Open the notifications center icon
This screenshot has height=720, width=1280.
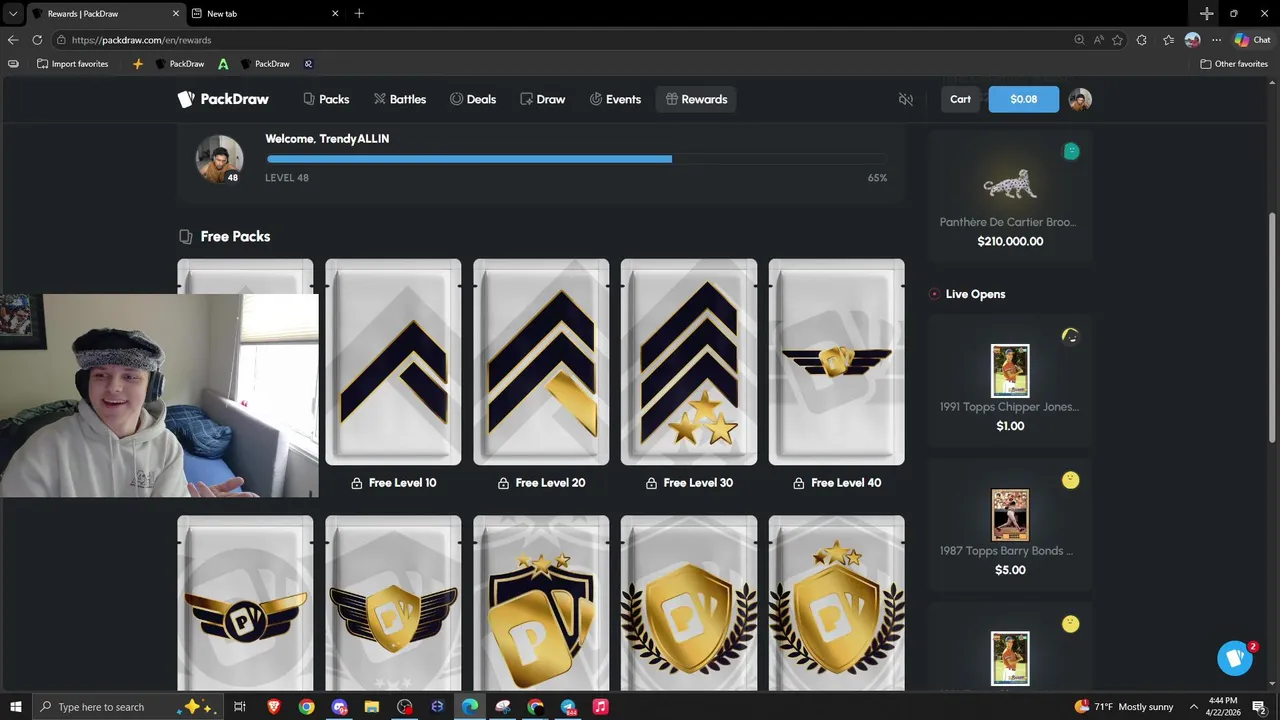point(1259,707)
